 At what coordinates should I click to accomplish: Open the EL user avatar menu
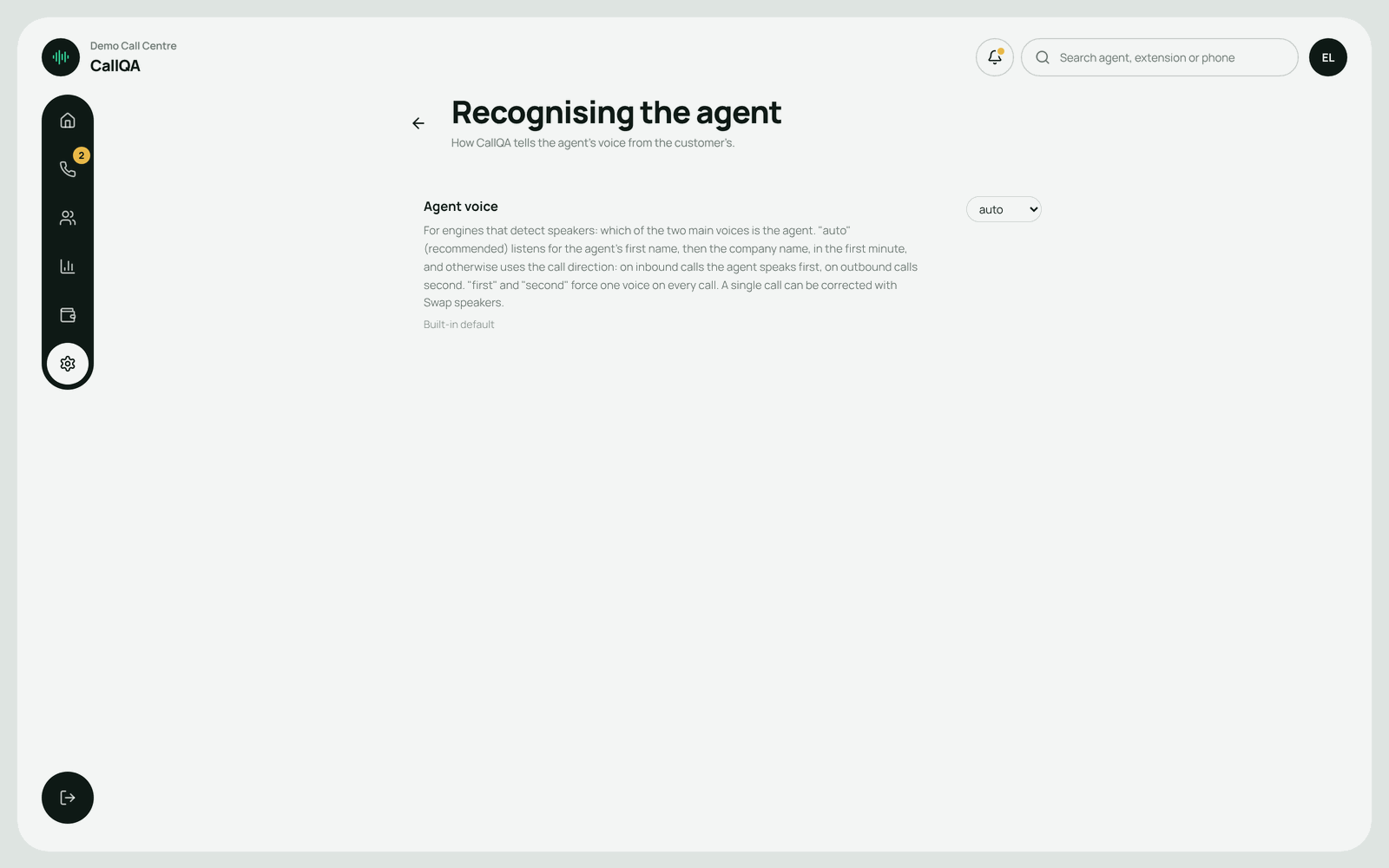[1328, 57]
